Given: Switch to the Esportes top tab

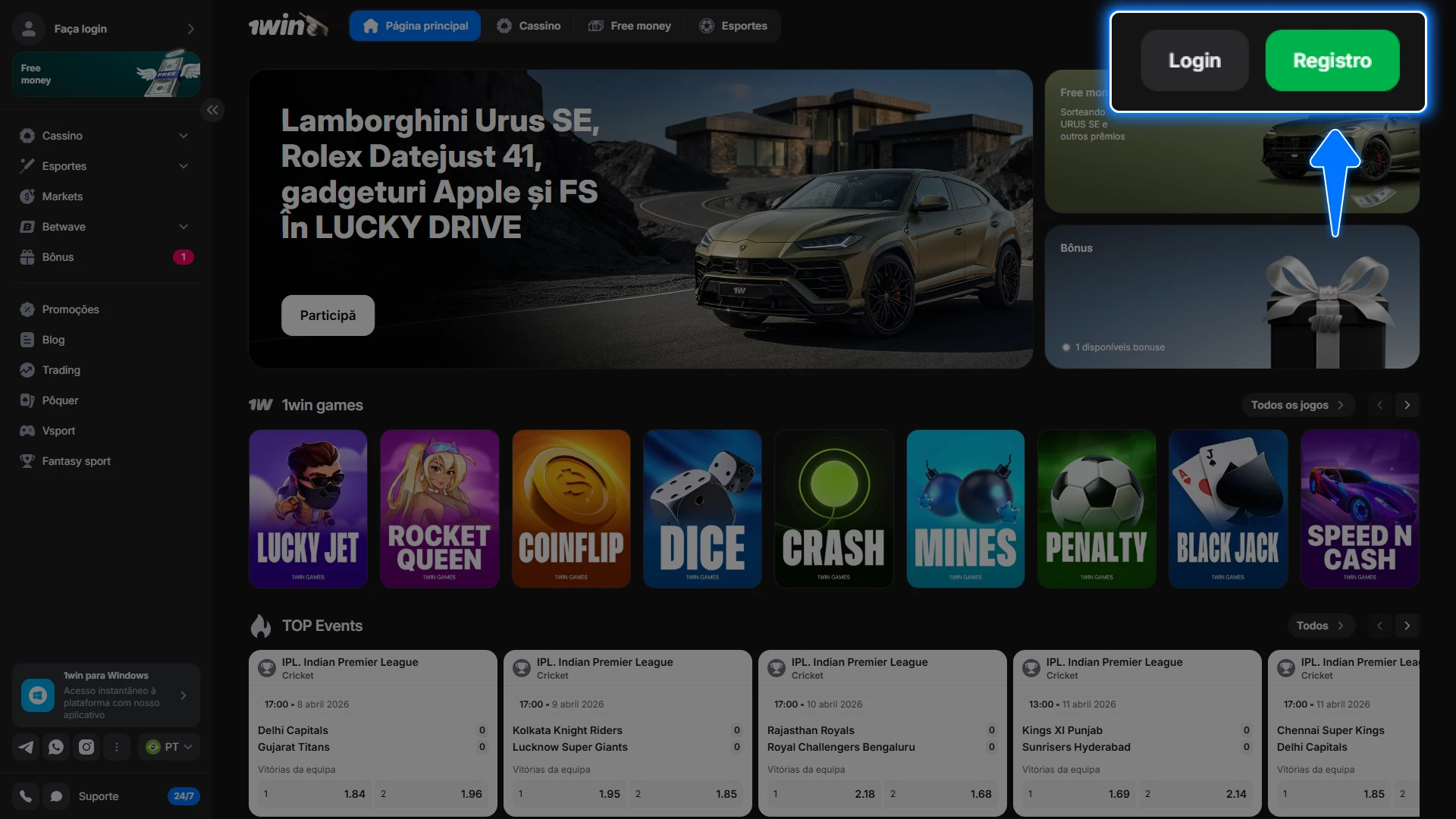Looking at the screenshot, I should [x=733, y=26].
